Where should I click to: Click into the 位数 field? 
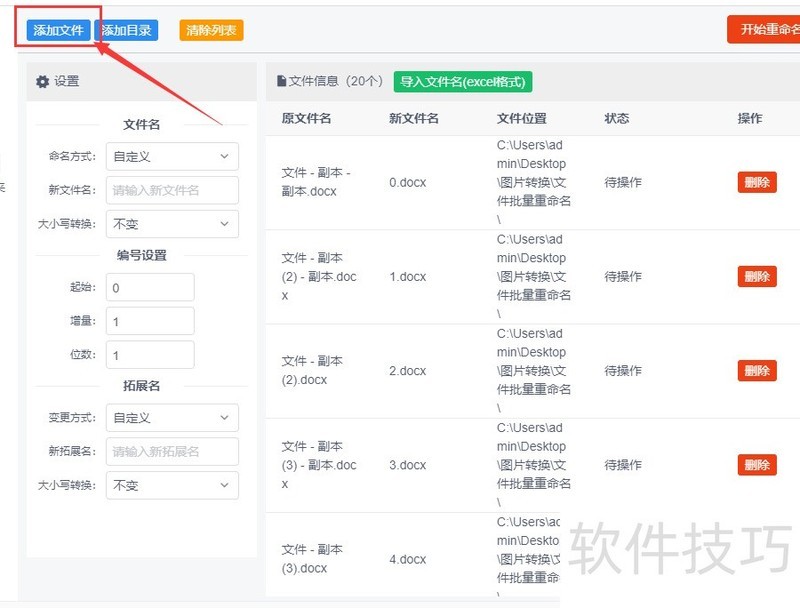(x=150, y=355)
